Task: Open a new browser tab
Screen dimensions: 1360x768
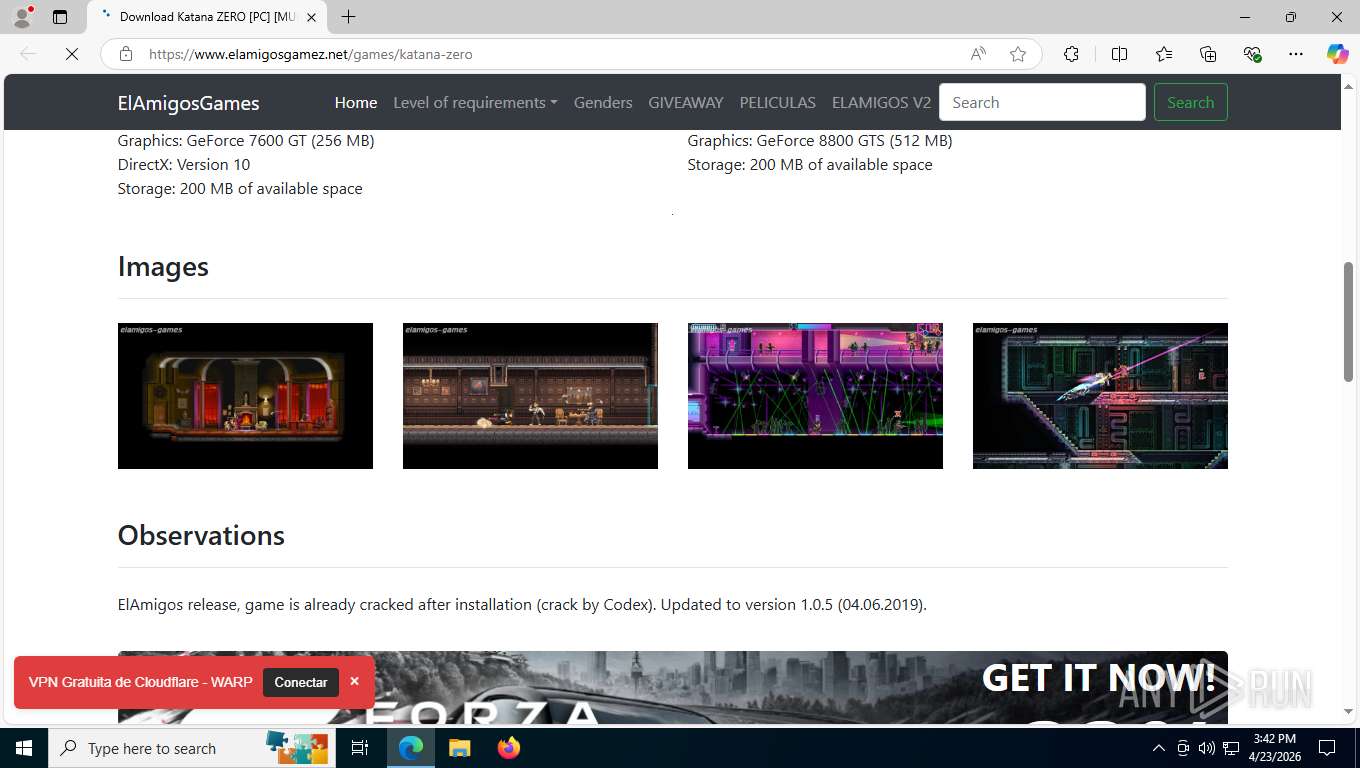Action: 348,17
